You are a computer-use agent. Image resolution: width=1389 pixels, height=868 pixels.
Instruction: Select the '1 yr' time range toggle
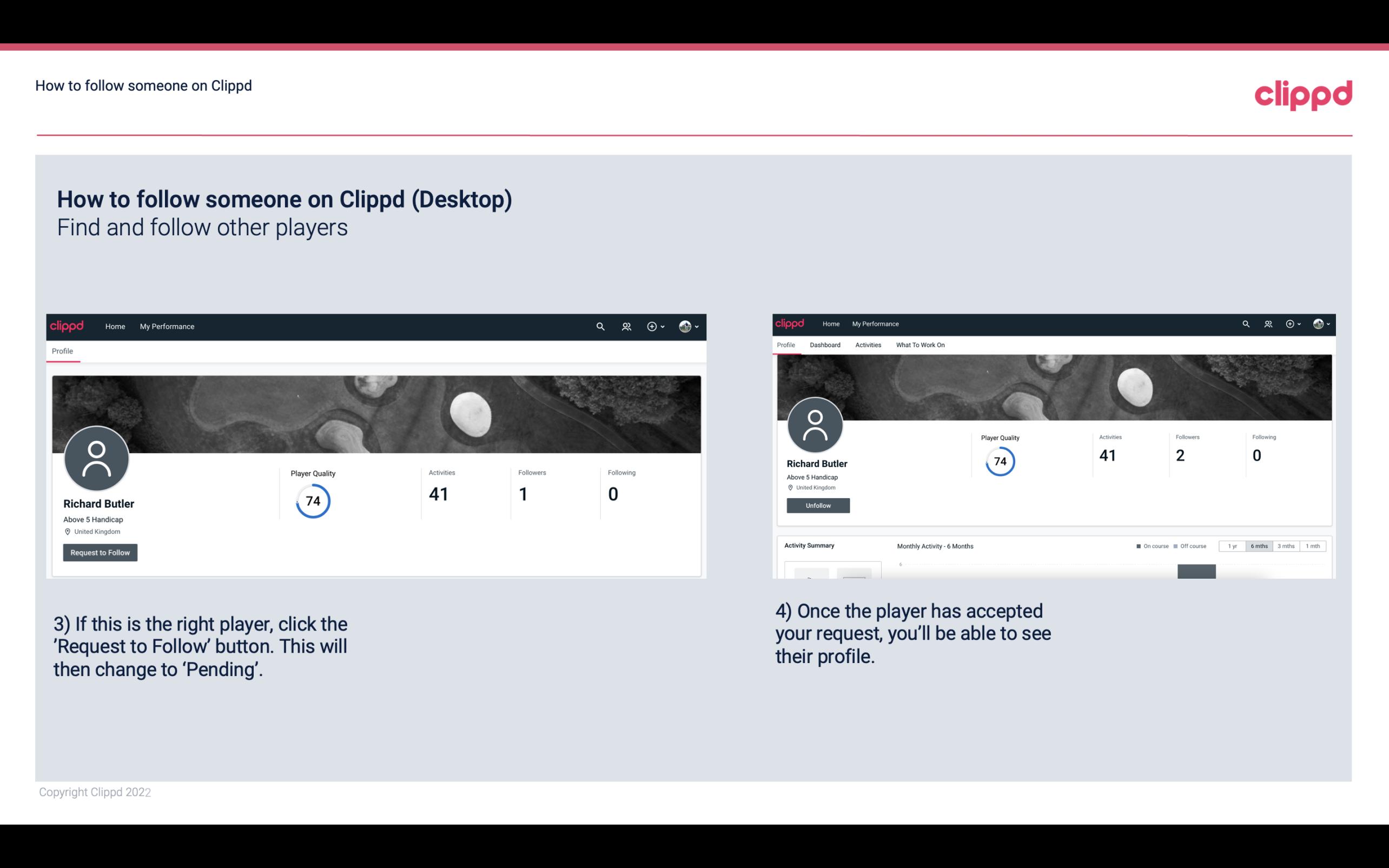1231,546
